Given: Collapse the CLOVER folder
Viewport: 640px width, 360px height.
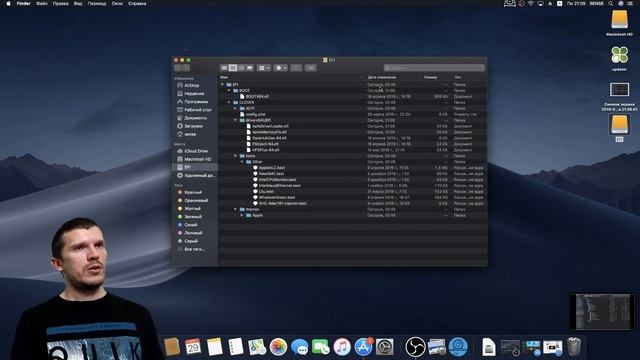Looking at the screenshot, I should [229, 102].
